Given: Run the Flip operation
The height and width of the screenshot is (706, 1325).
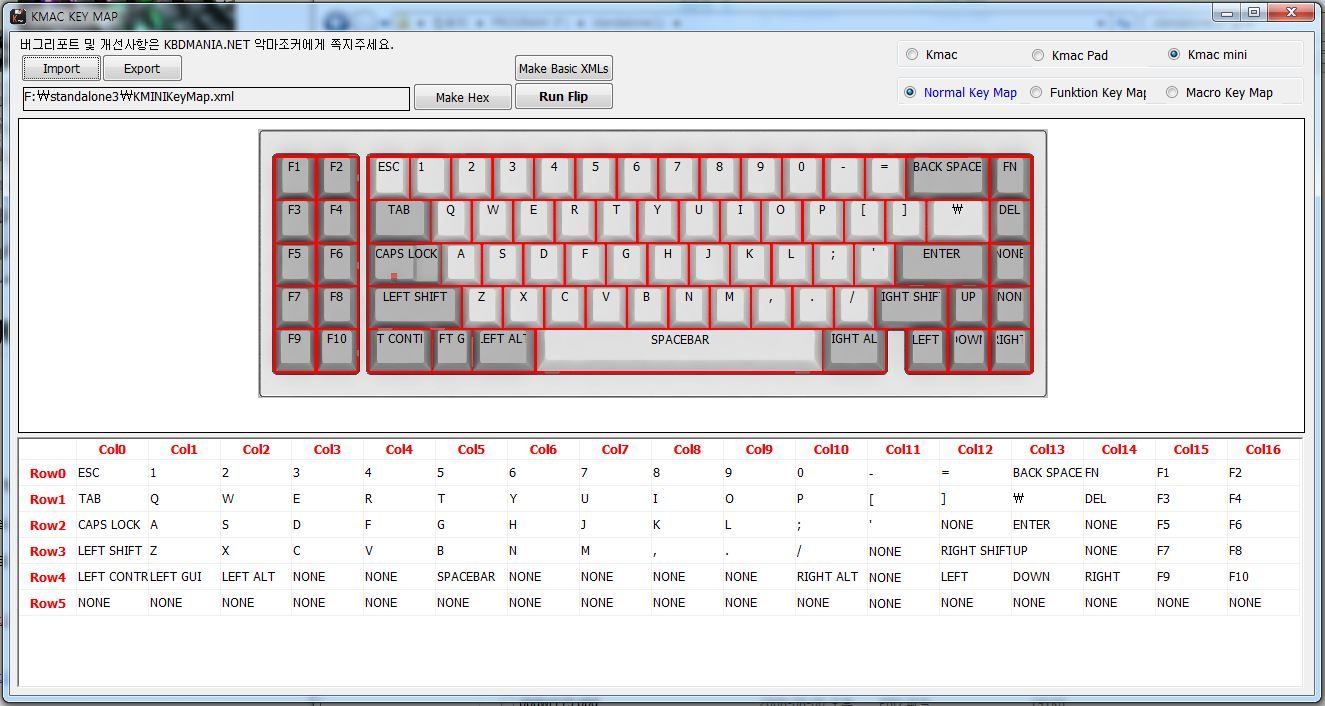Looking at the screenshot, I should pos(563,97).
